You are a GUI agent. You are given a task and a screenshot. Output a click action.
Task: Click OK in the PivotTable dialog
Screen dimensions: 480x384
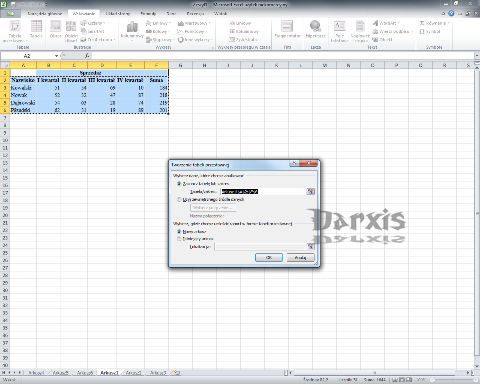(269, 257)
